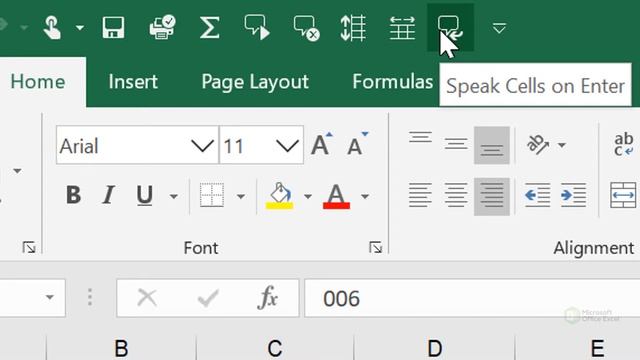This screenshot has height=360, width=640.
Task: Click Decrease Font Size icon
Action: pos(358,144)
